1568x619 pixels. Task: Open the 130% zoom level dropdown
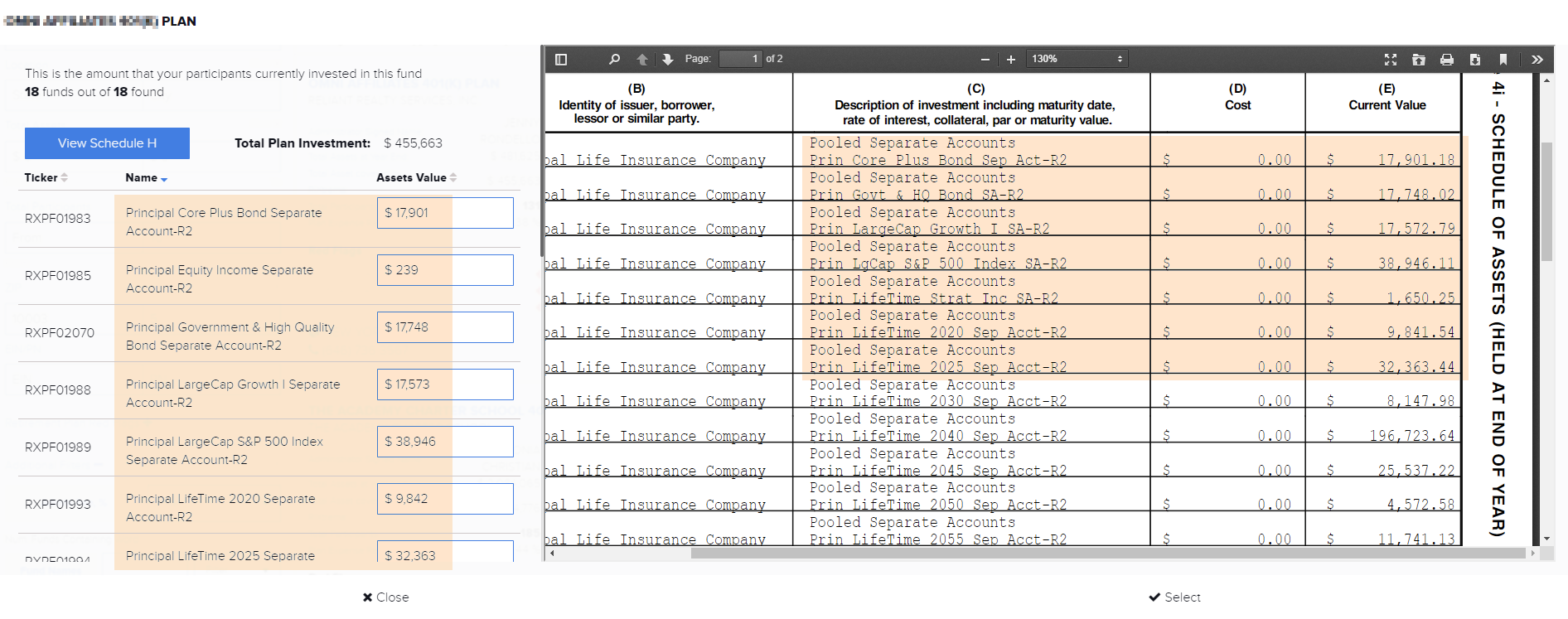1076,59
